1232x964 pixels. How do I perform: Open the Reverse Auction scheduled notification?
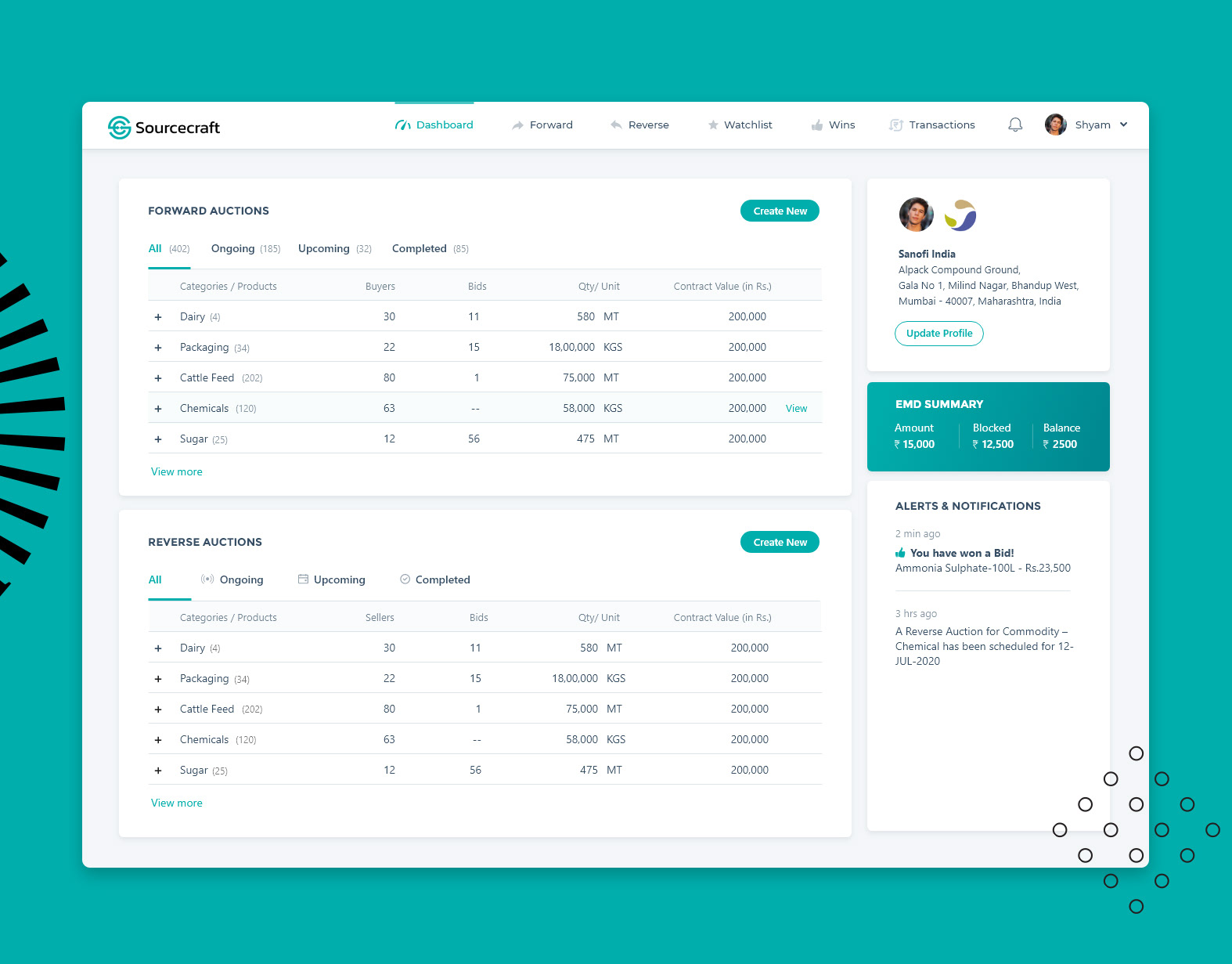[x=985, y=647]
